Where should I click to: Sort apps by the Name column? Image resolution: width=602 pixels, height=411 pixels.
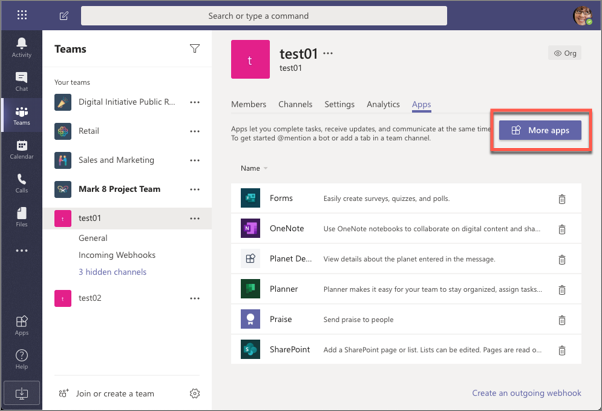pos(253,168)
